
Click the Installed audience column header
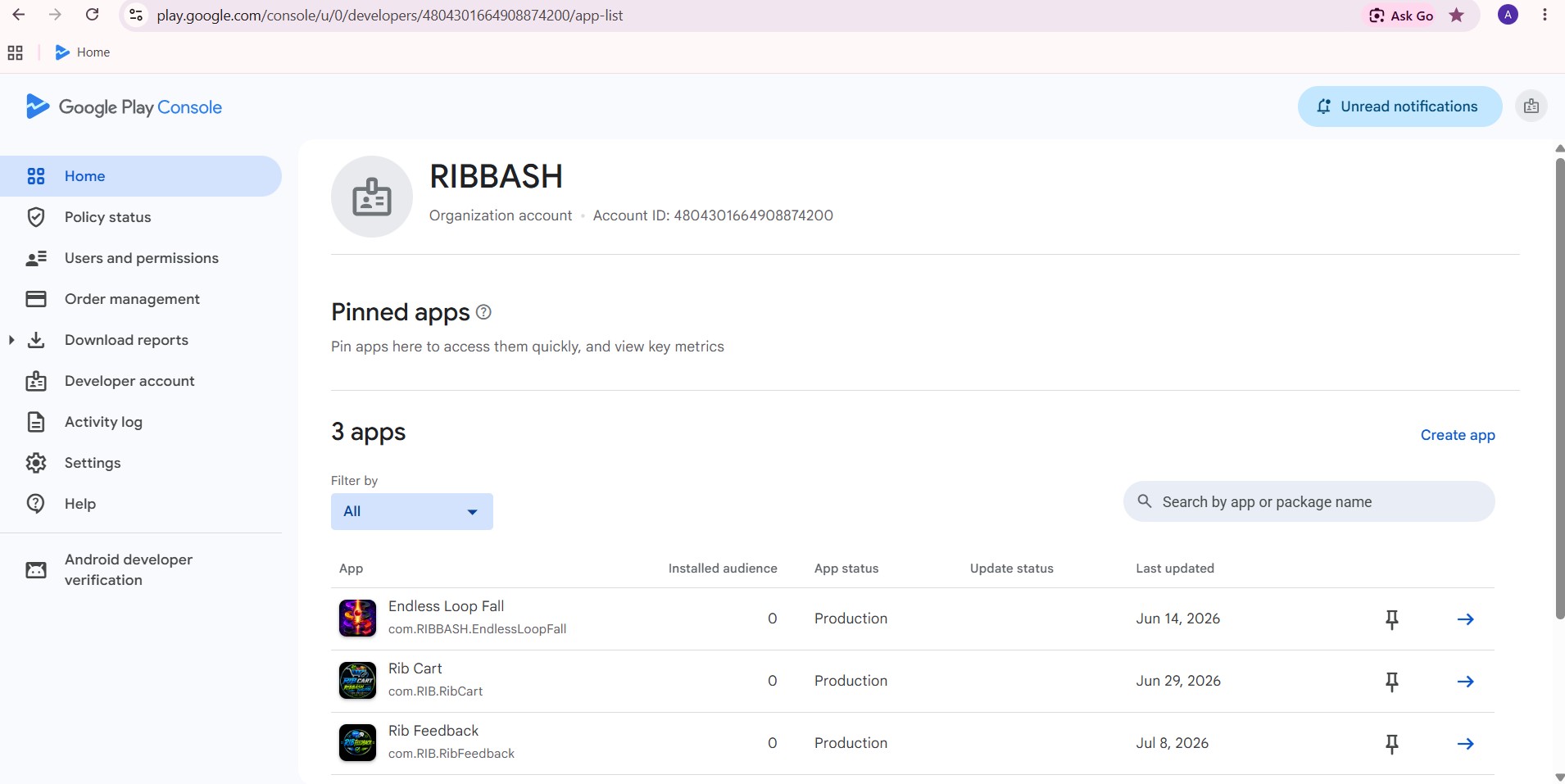click(723, 569)
